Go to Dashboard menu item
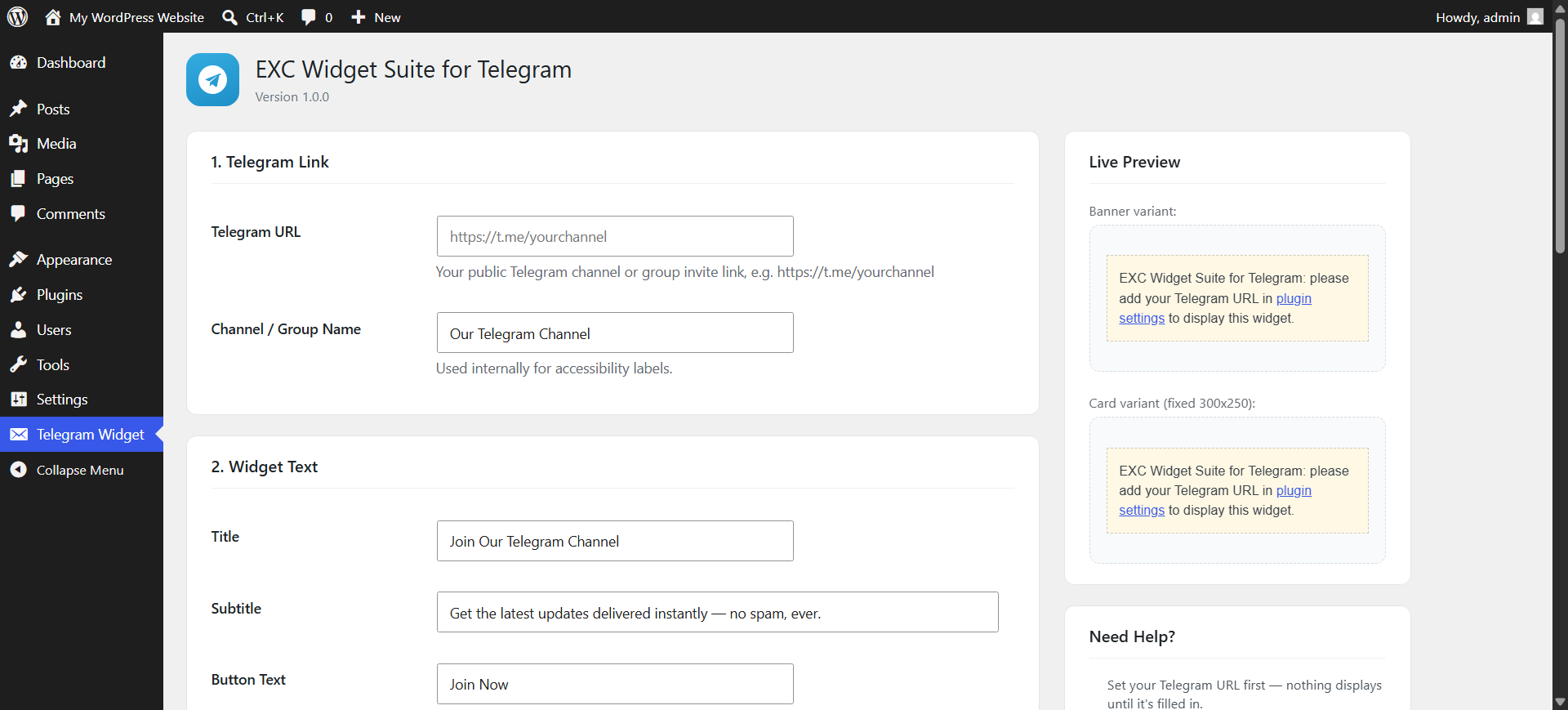Viewport: 1568px width, 710px height. (x=71, y=63)
